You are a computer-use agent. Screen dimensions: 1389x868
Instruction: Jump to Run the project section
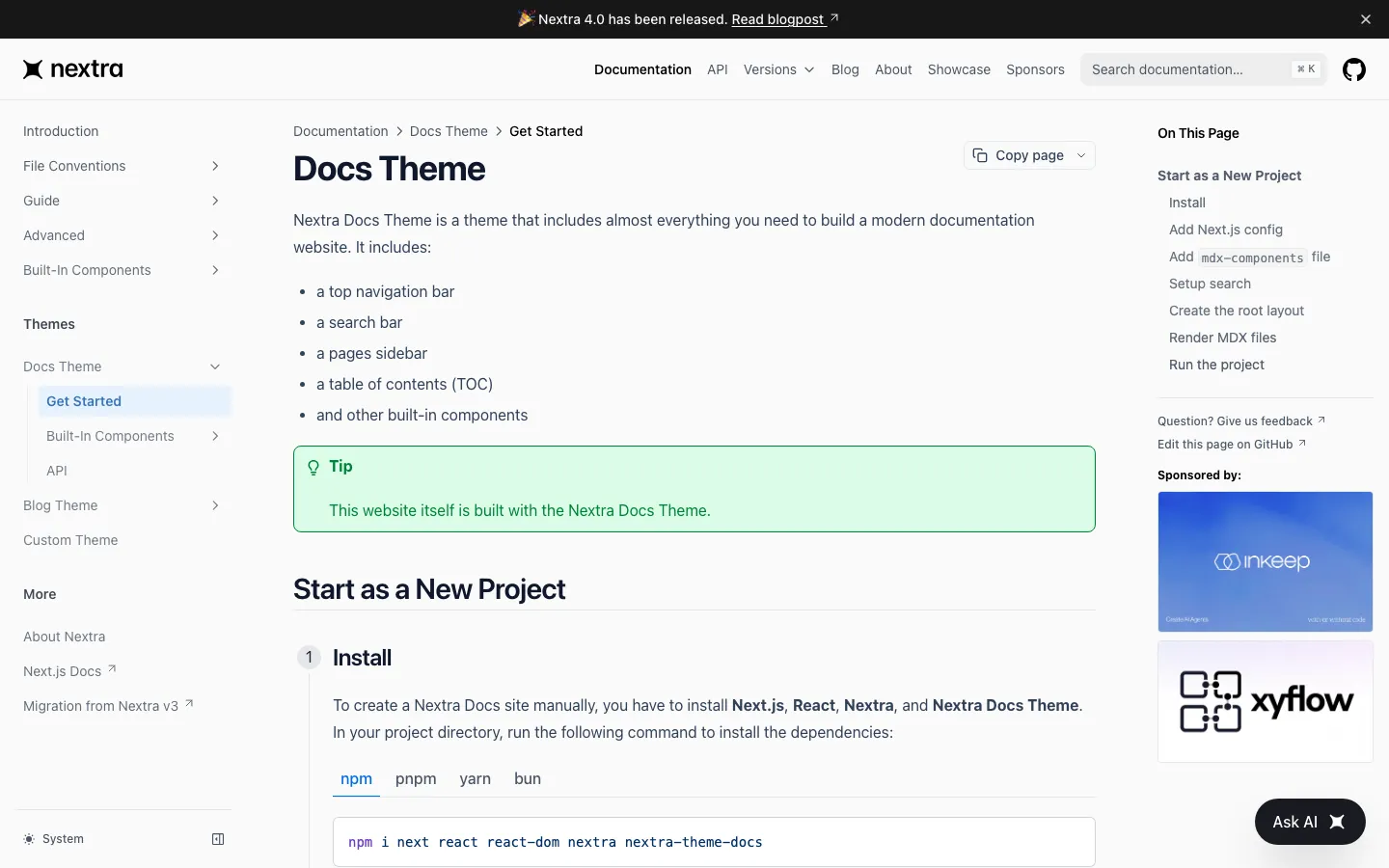1216,365
